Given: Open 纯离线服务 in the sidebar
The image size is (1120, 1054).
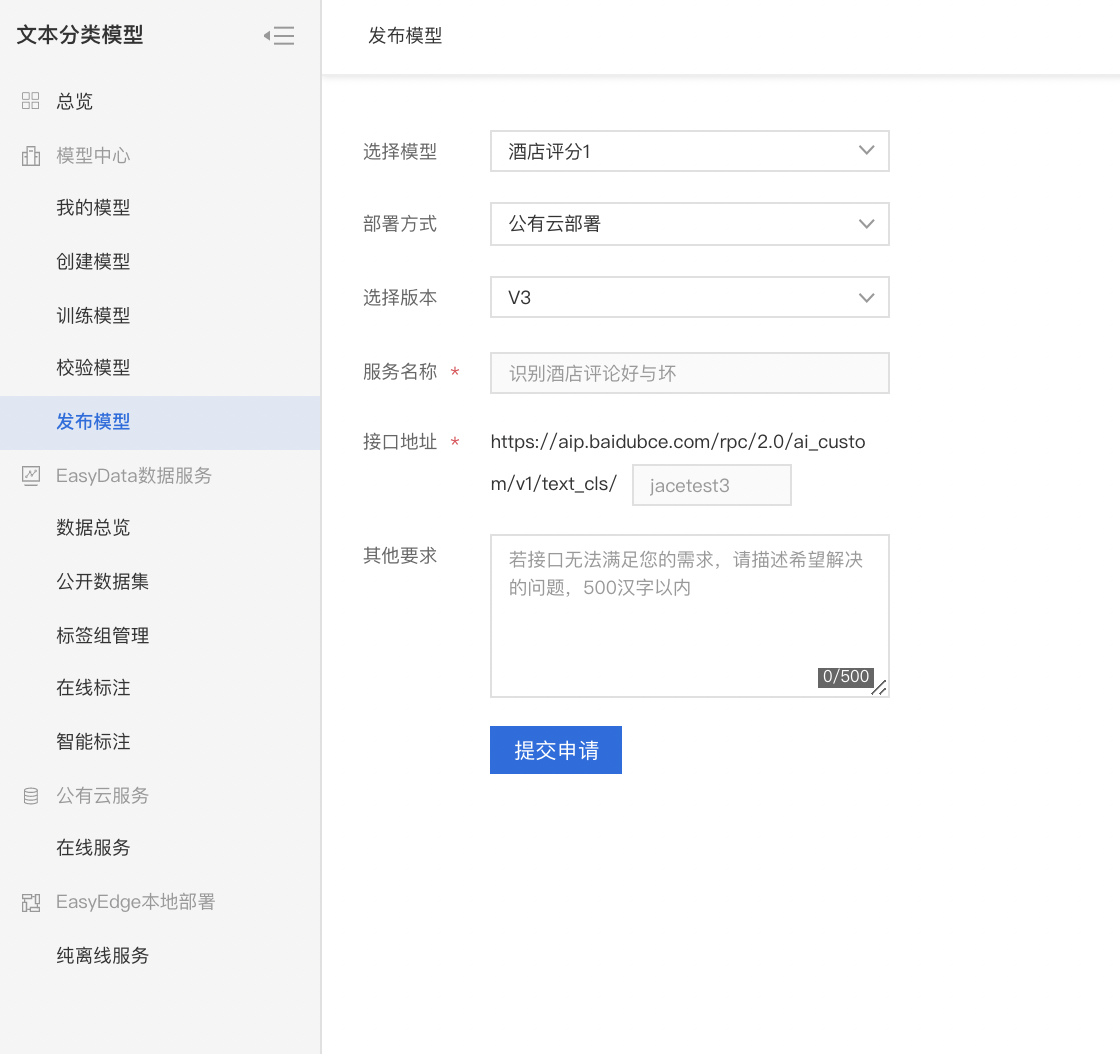Looking at the screenshot, I should click(x=102, y=956).
